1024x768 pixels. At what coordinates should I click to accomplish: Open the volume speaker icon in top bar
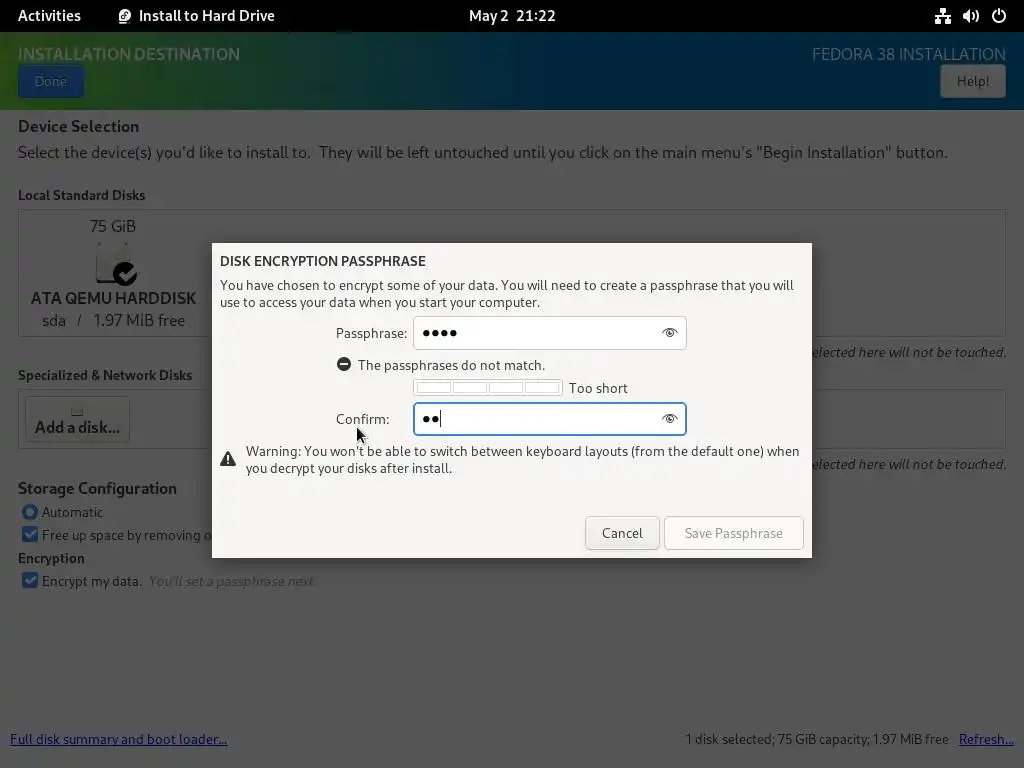tap(970, 16)
